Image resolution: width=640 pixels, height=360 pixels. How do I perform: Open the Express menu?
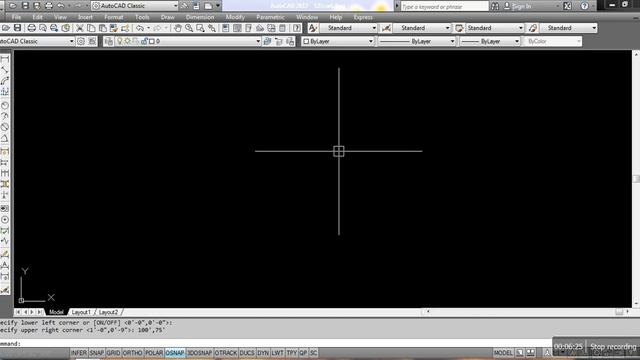pos(363,17)
